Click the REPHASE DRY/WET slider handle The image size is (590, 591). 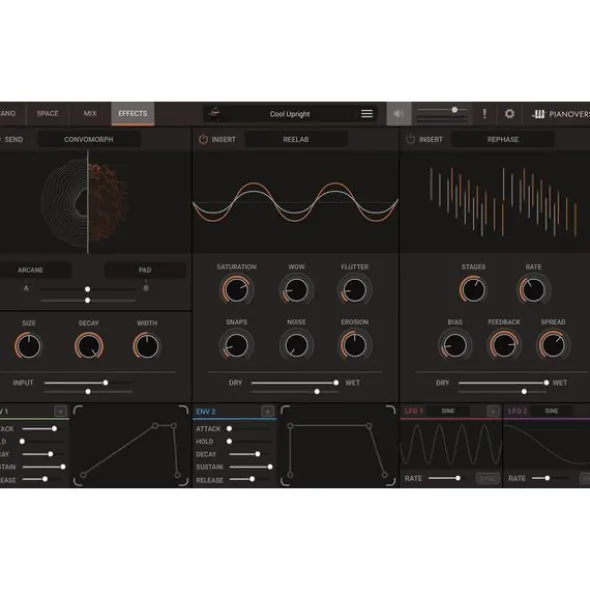click(x=546, y=383)
